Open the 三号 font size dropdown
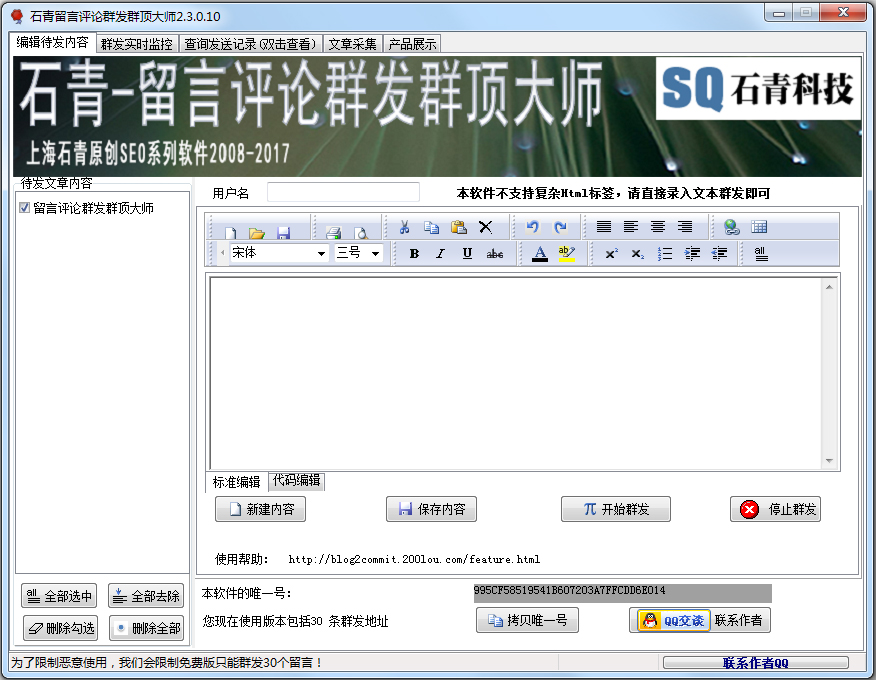 click(375, 253)
